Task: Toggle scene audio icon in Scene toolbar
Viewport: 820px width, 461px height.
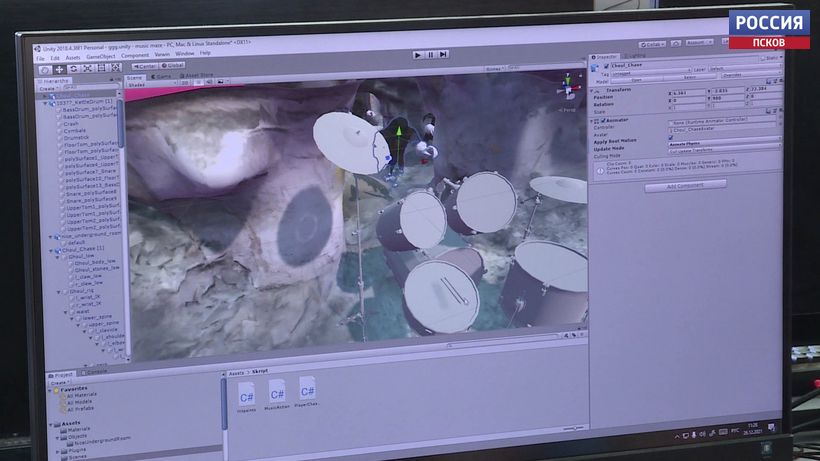Action: (208, 82)
